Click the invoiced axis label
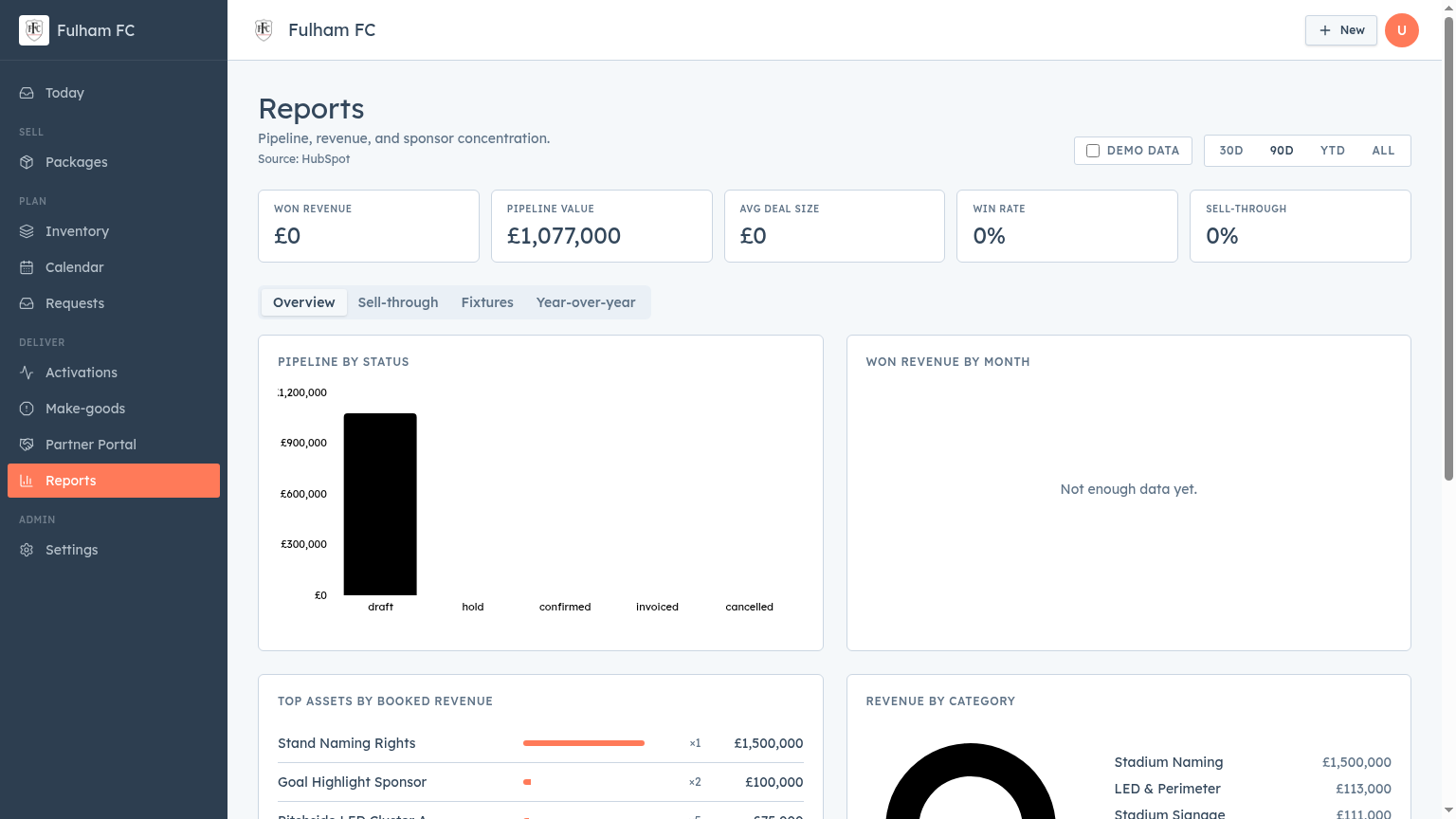1456x819 pixels. [657, 607]
